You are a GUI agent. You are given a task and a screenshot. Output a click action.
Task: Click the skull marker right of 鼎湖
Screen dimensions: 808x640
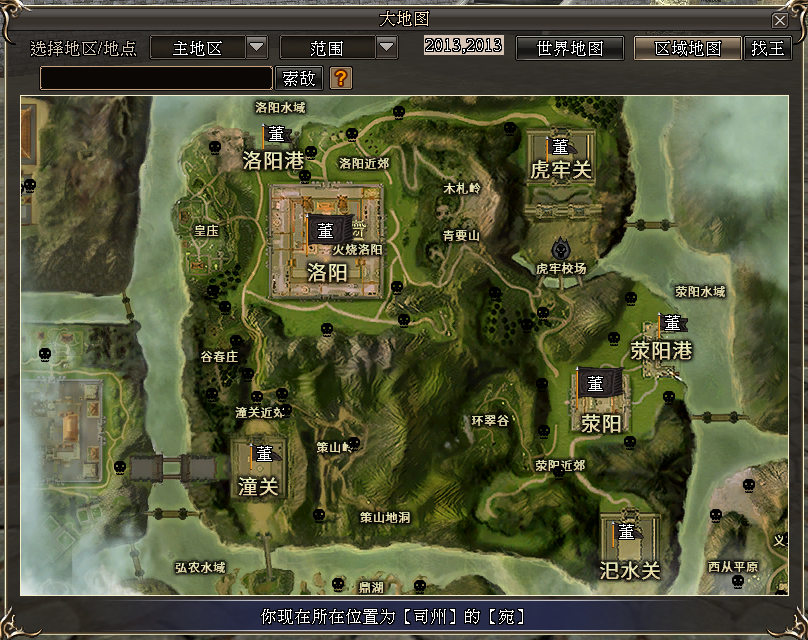pos(420,586)
